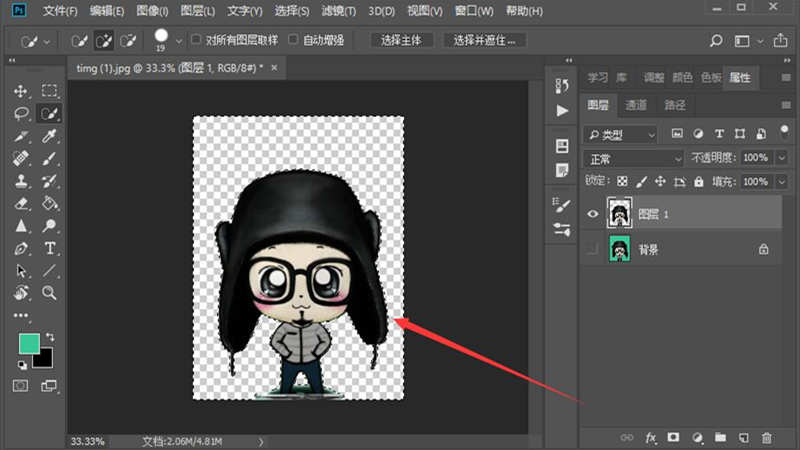Add a layer mask
Image resolution: width=800 pixels, height=450 pixels.
pyautogui.click(x=673, y=437)
